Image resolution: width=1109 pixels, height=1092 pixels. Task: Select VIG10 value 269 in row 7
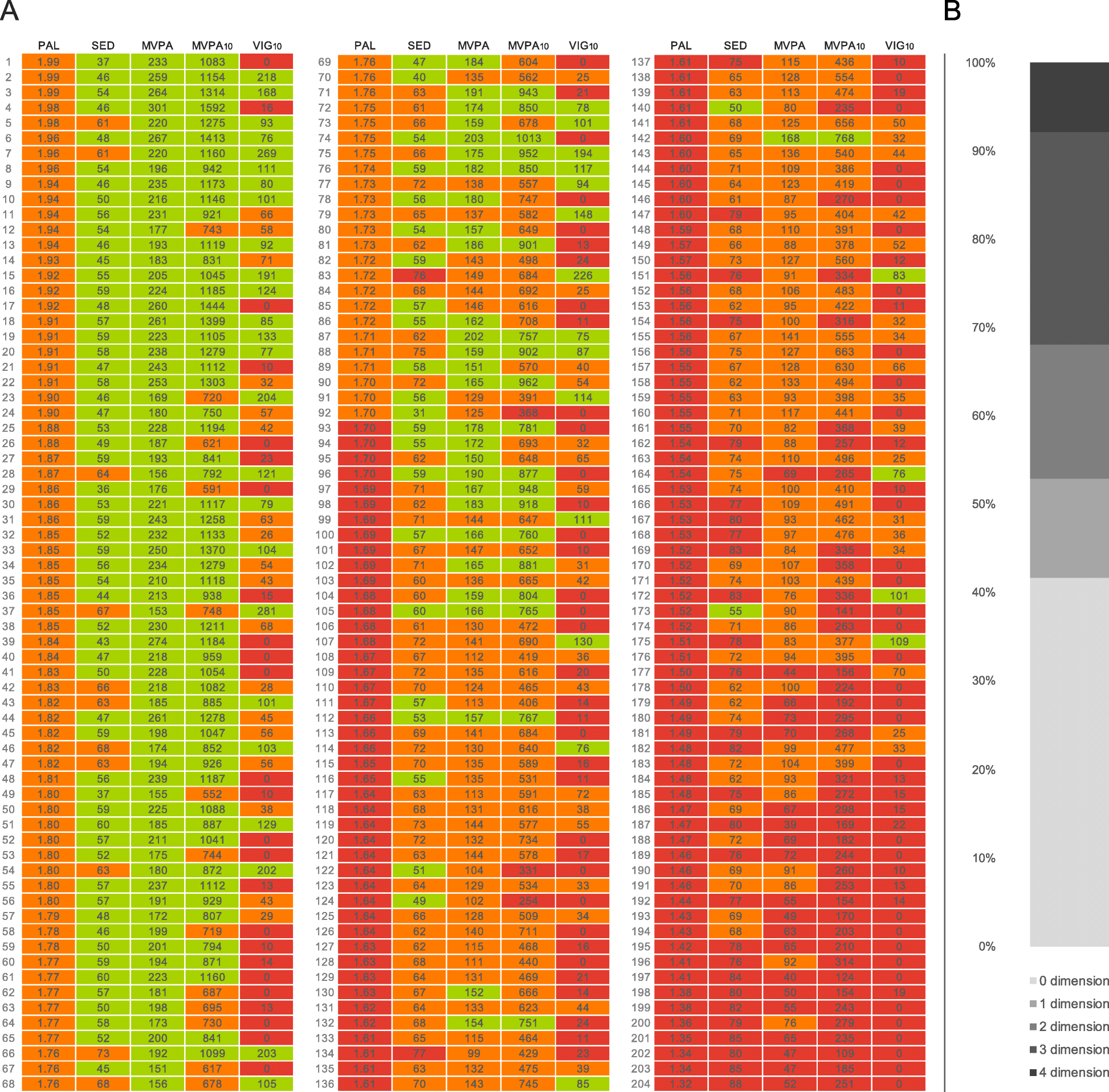coord(267,154)
